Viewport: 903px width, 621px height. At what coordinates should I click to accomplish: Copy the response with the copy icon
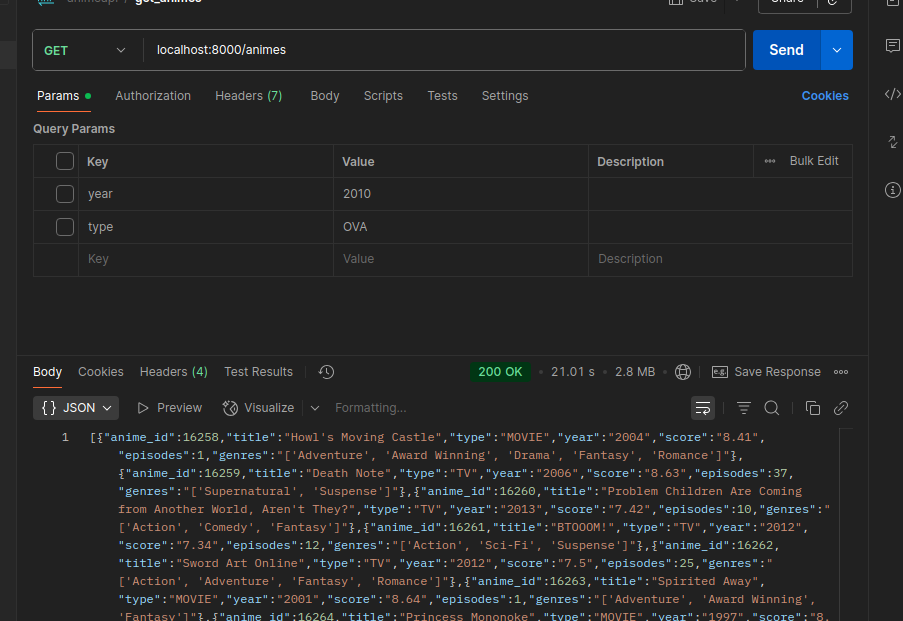tap(813, 408)
